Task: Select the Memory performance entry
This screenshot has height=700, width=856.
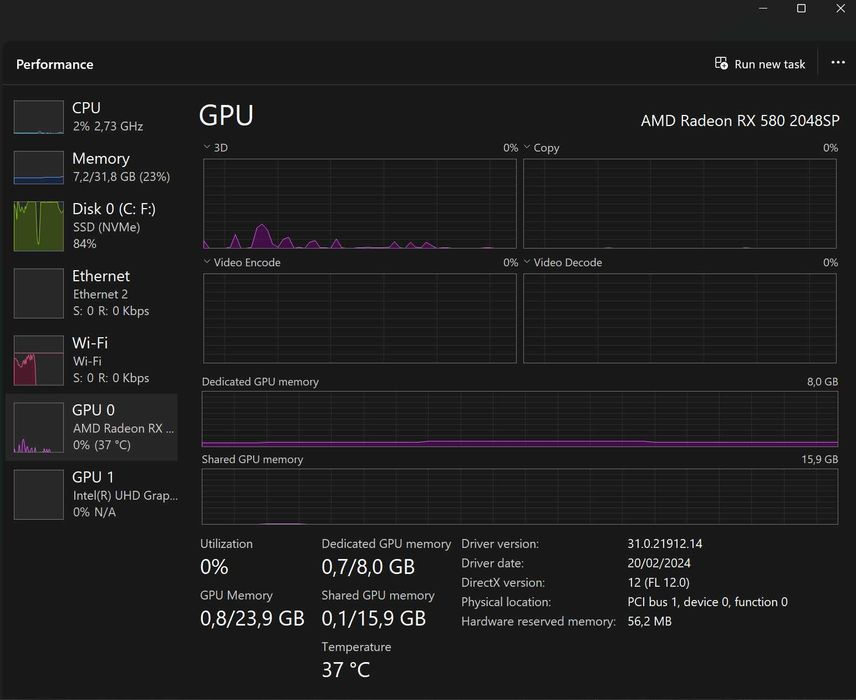Action: point(91,167)
